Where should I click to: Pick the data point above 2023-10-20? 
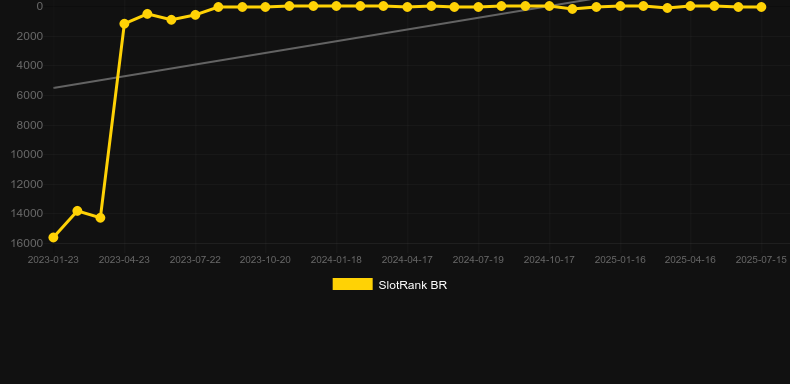pos(266,7)
